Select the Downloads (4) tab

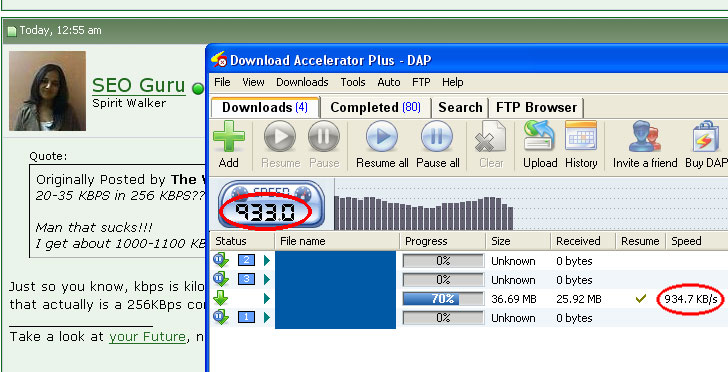tap(265, 107)
